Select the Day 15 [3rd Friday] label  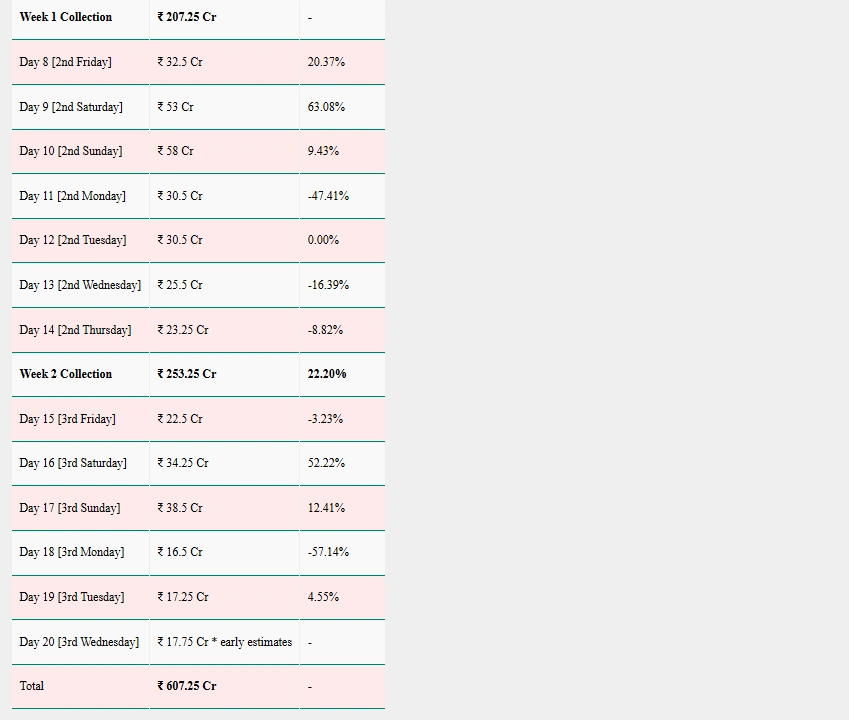pyautogui.click(x=67, y=419)
